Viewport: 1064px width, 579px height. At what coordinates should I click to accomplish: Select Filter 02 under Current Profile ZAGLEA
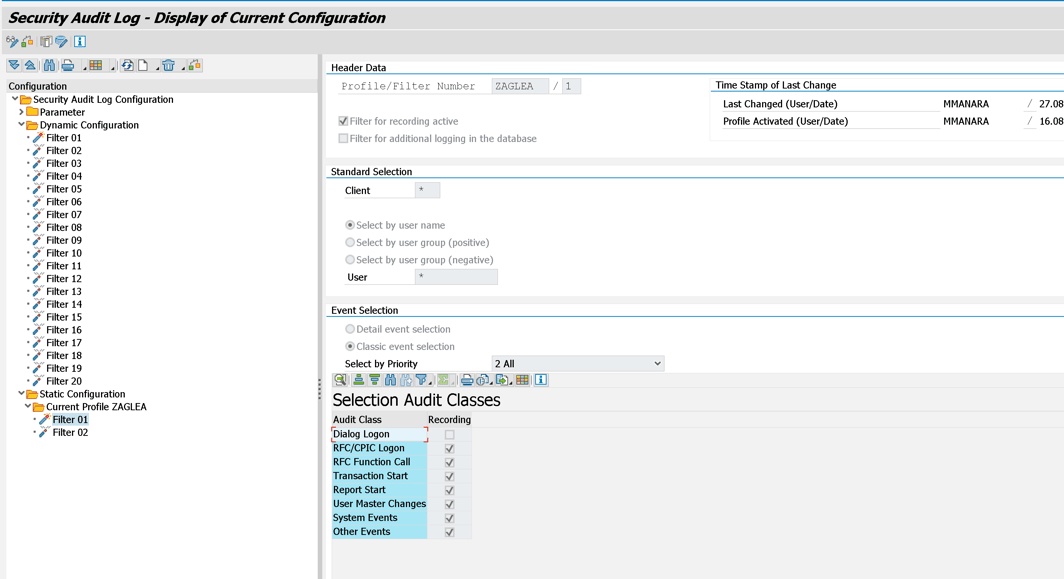click(x=71, y=432)
